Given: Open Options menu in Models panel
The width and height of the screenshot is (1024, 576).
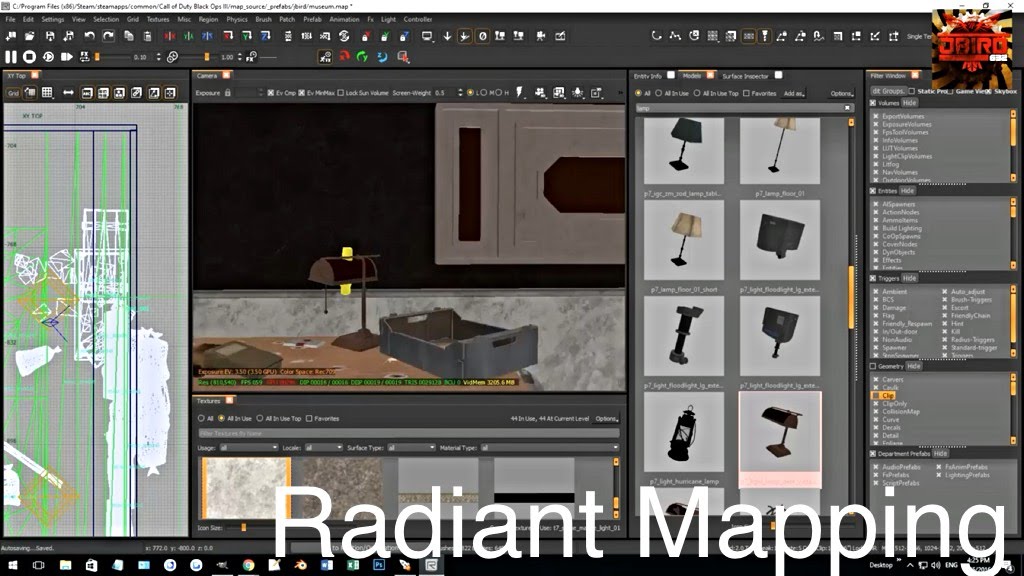Looking at the screenshot, I should (x=842, y=93).
